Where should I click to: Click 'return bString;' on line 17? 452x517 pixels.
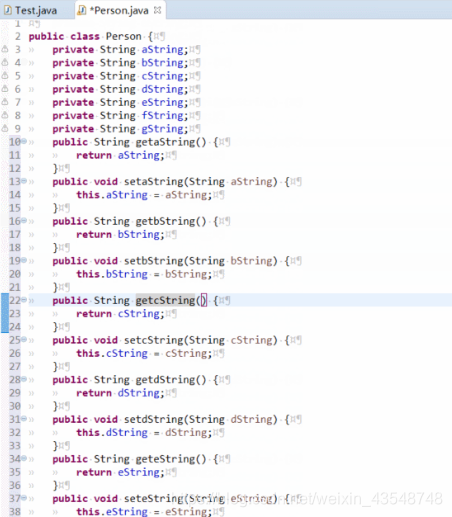click(x=120, y=235)
